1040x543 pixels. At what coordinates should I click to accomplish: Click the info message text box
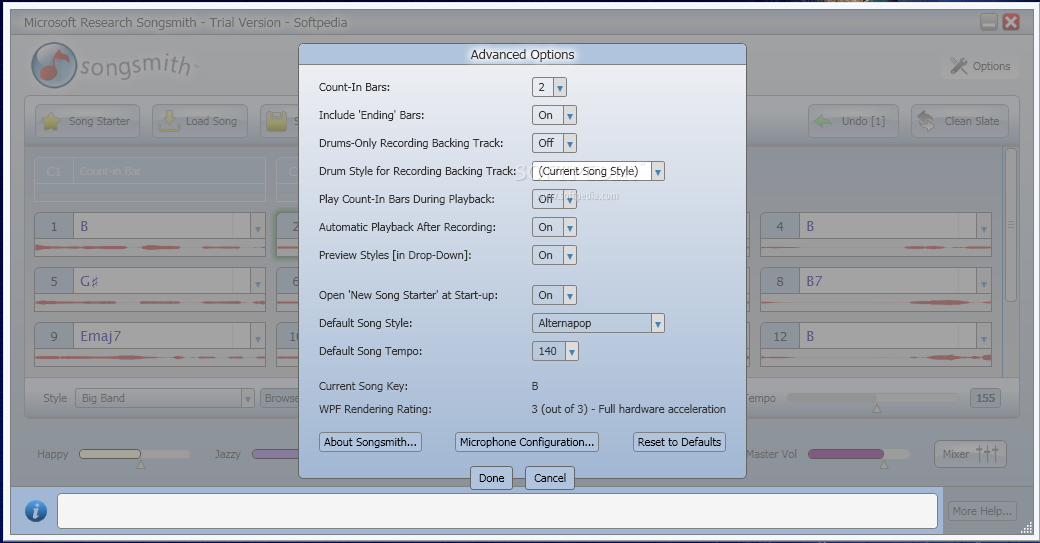coord(497,511)
